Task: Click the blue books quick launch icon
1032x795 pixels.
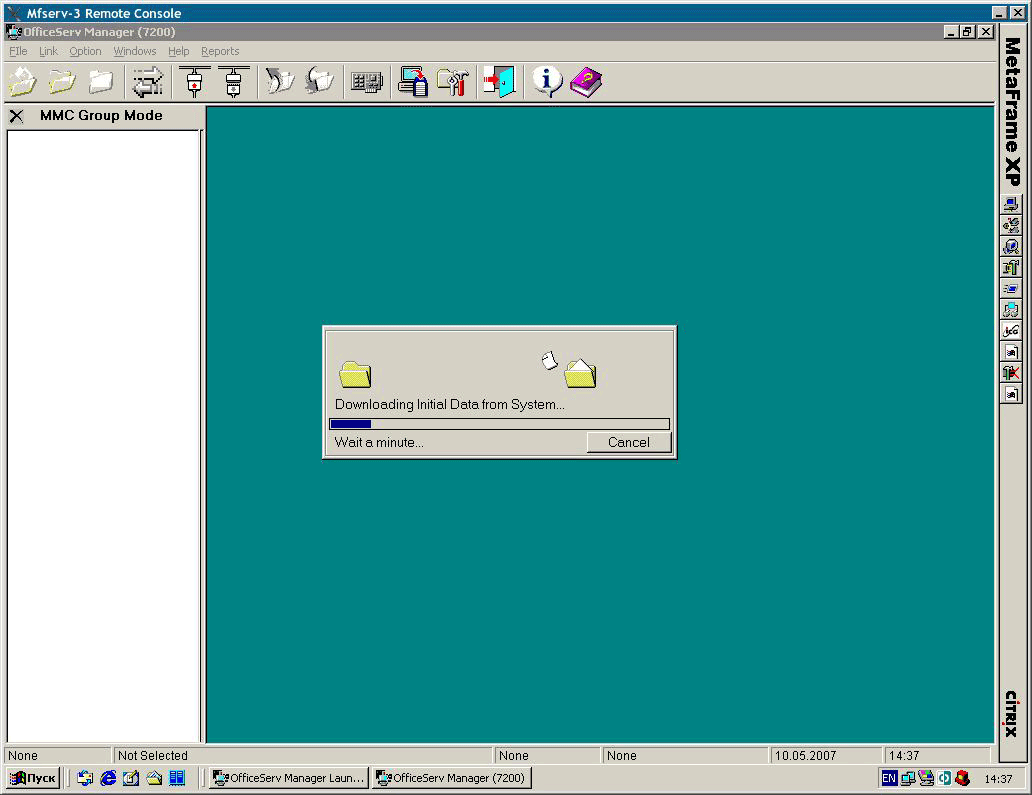Action: coord(177,778)
